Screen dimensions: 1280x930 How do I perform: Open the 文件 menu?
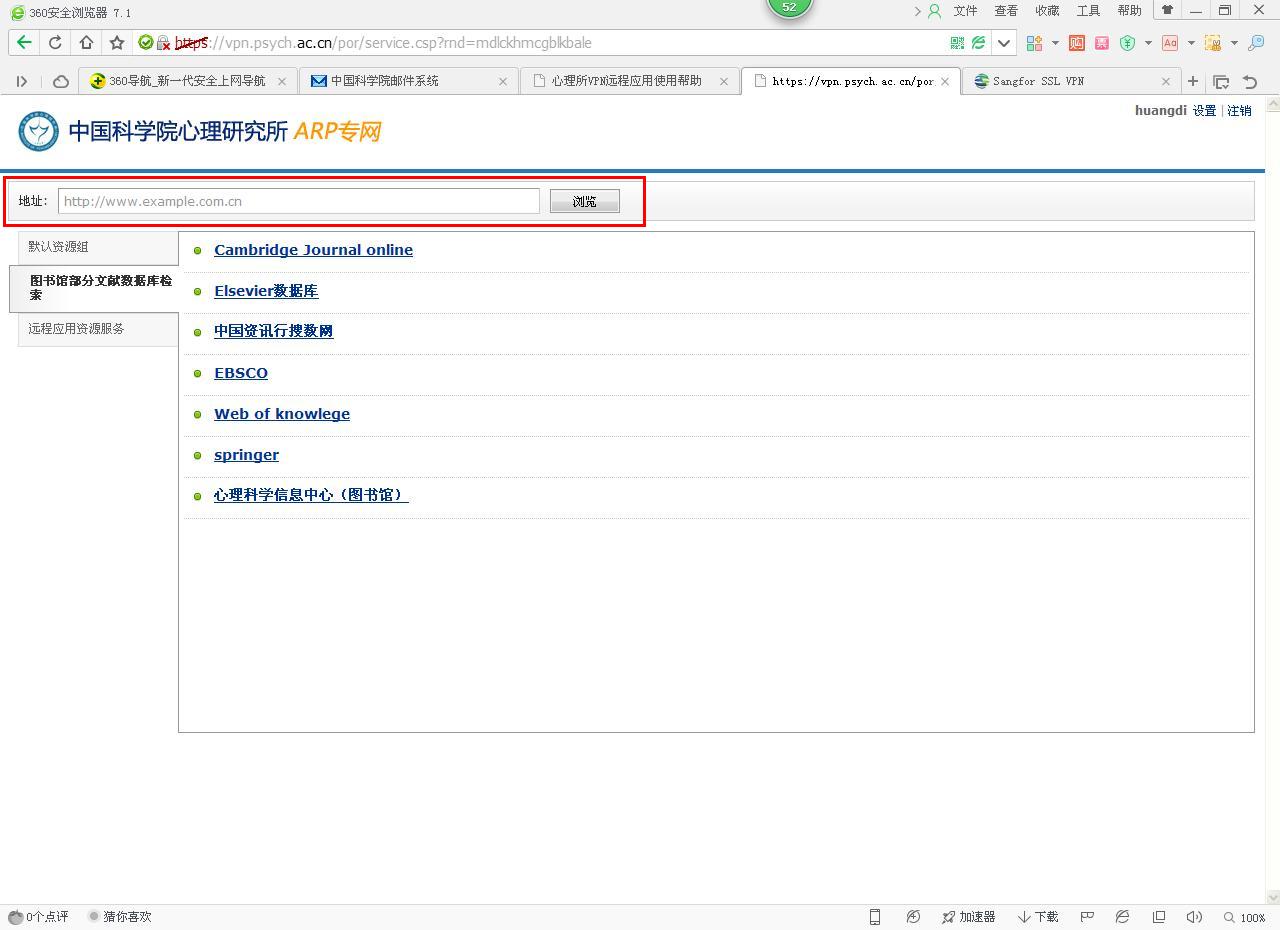[965, 11]
